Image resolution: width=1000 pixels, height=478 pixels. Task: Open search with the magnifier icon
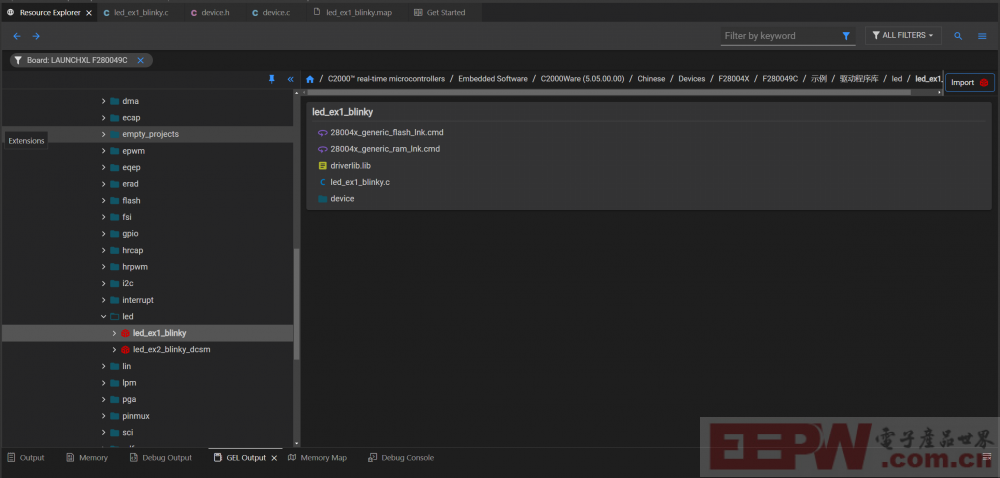[x=958, y=36]
